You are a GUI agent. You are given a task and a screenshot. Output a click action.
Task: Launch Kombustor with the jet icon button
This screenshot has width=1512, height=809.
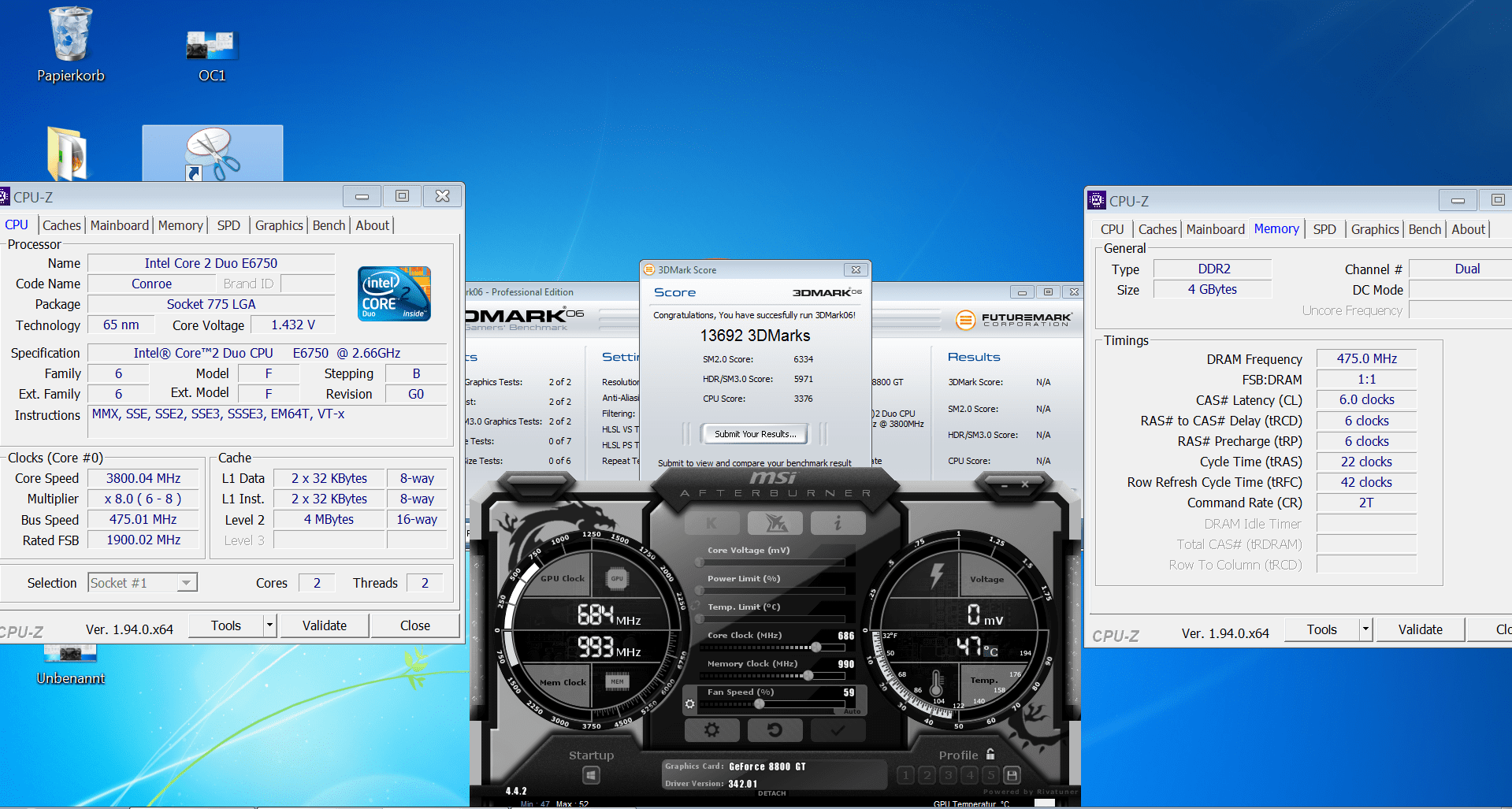[775, 523]
